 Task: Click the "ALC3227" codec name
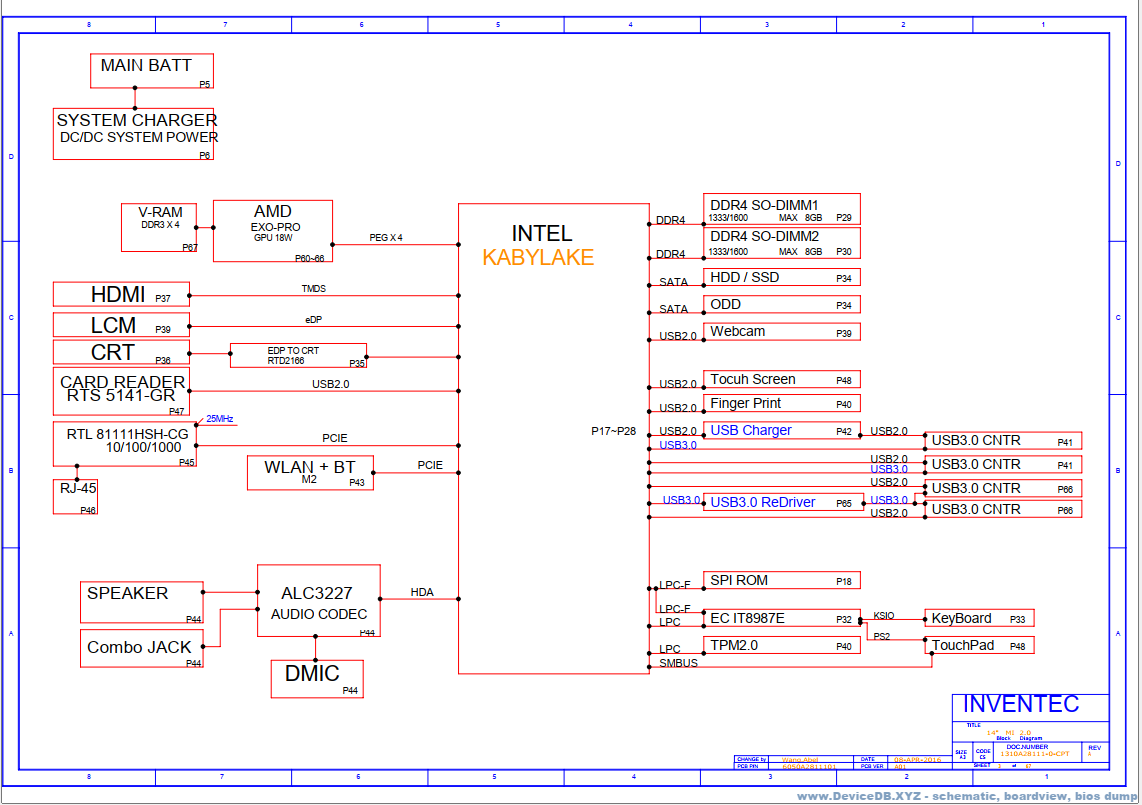pos(317,594)
